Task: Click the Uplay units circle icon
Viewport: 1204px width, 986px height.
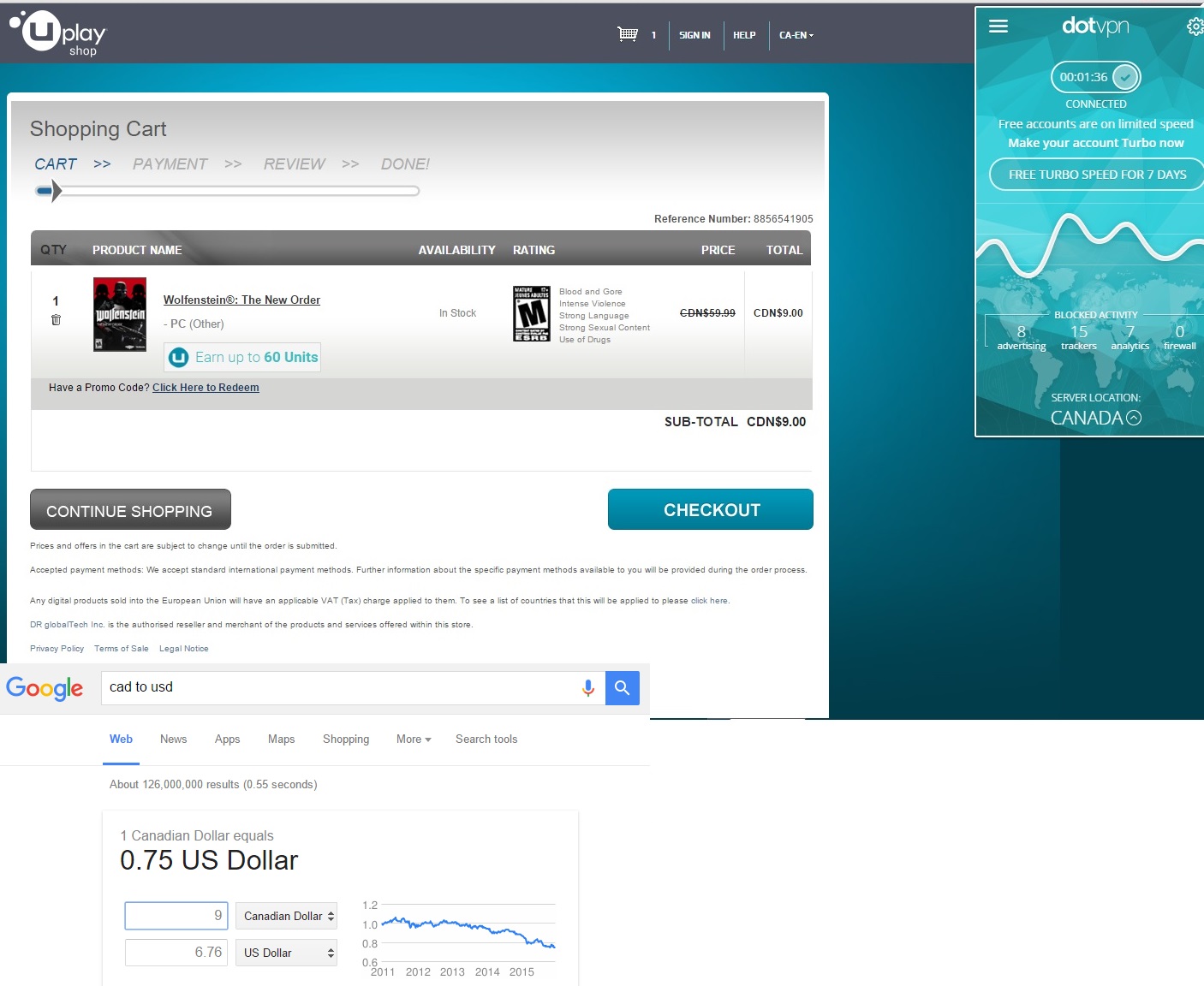Action: 178,357
